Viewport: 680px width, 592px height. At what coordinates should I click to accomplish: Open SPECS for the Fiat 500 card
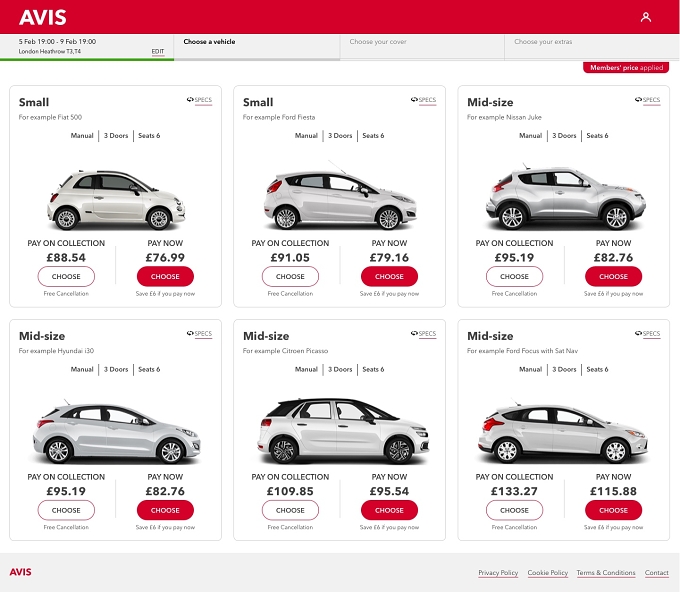(199, 100)
